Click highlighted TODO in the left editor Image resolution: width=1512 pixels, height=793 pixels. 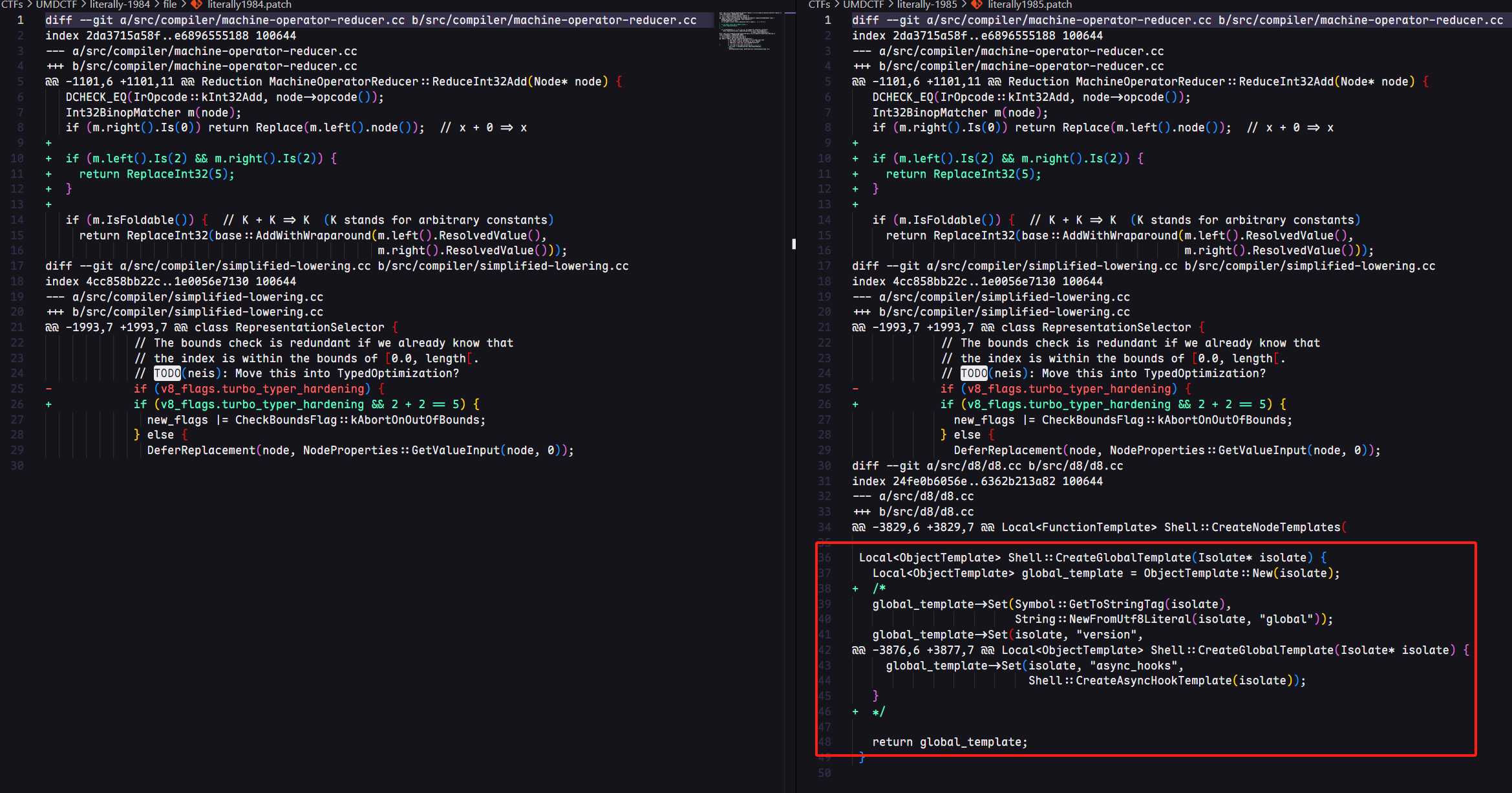coord(167,373)
